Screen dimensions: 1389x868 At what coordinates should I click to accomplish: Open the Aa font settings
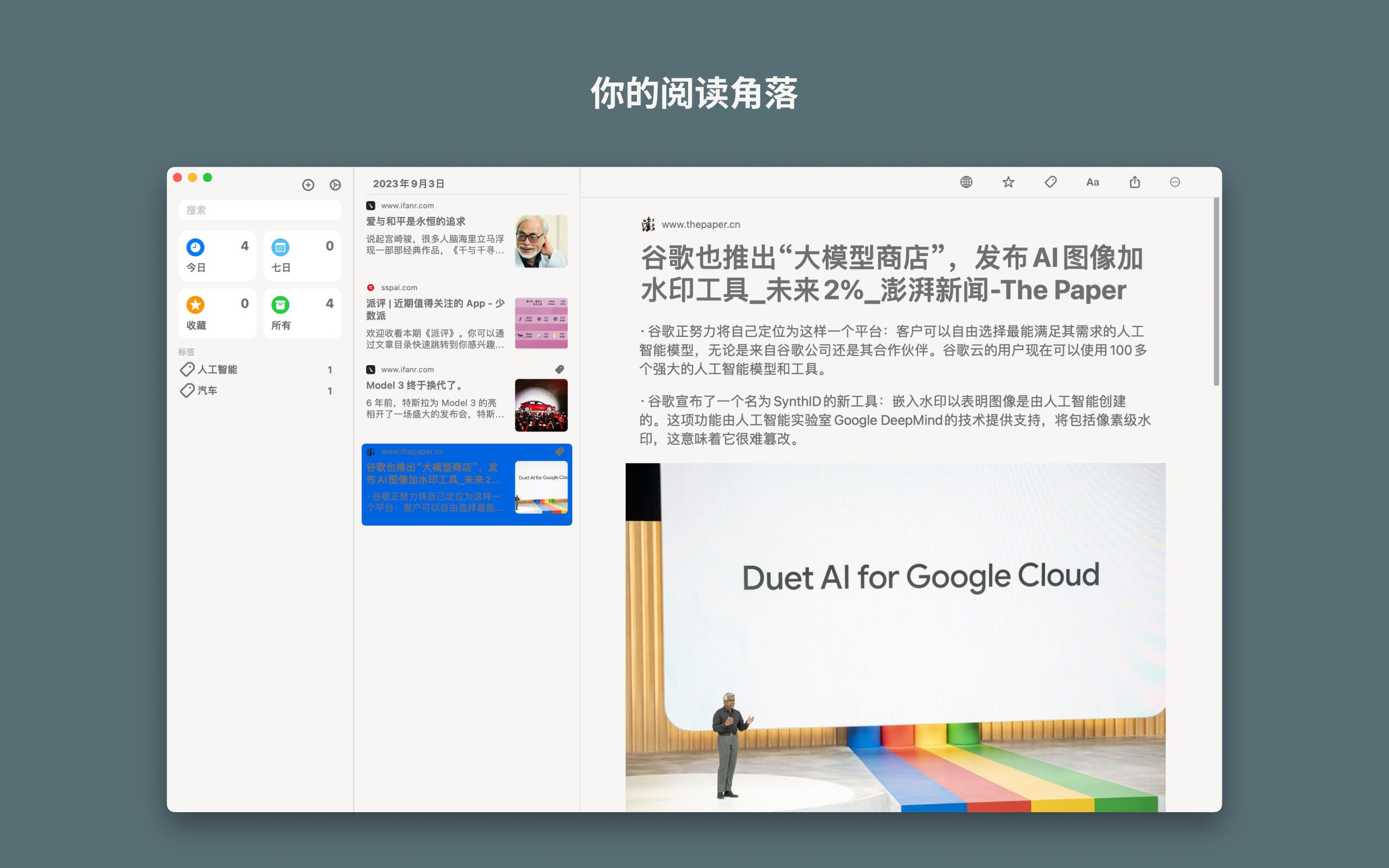(1092, 183)
